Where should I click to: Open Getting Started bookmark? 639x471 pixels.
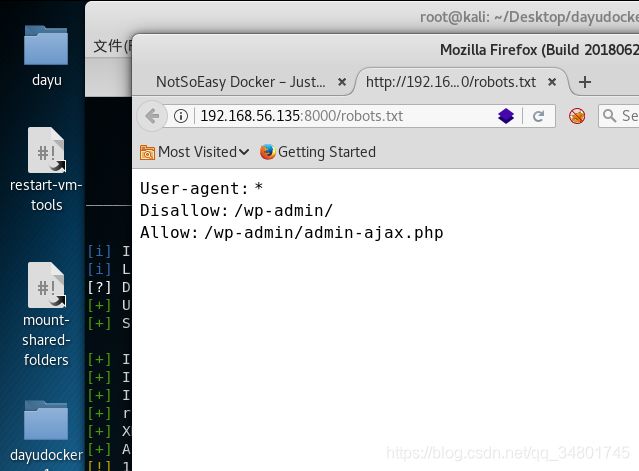click(318, 152)
